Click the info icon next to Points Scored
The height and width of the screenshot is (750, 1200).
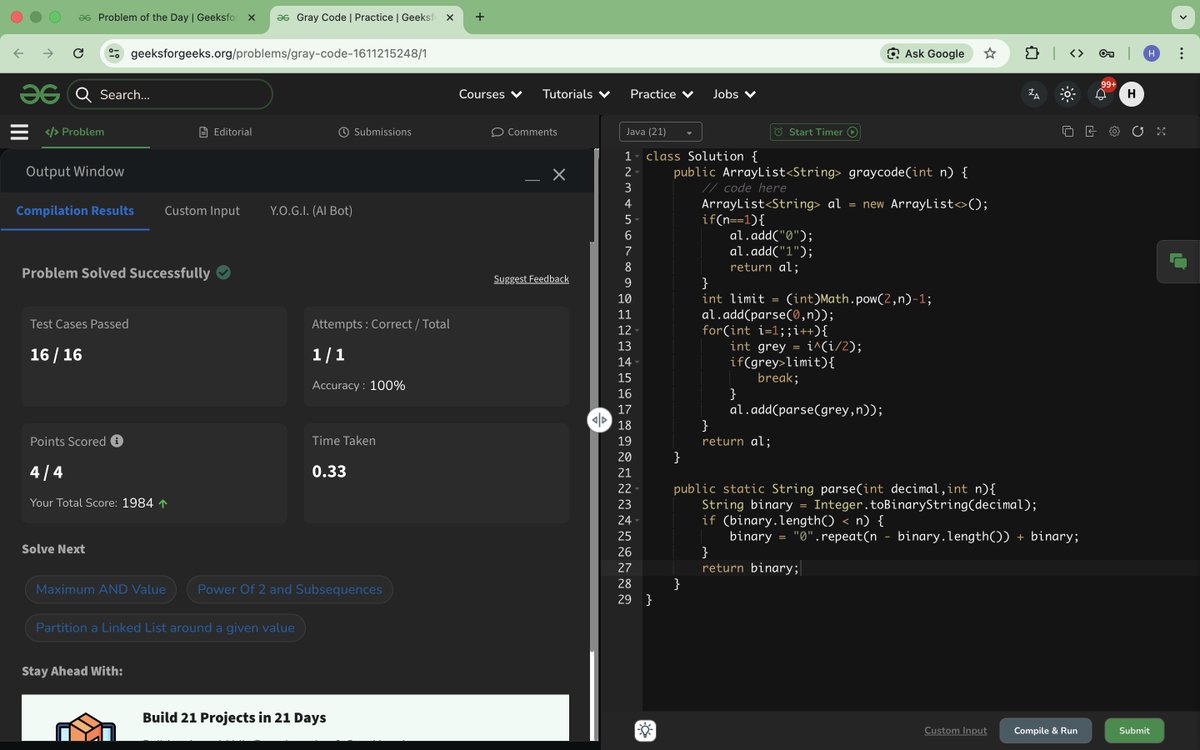coord(117,441)
